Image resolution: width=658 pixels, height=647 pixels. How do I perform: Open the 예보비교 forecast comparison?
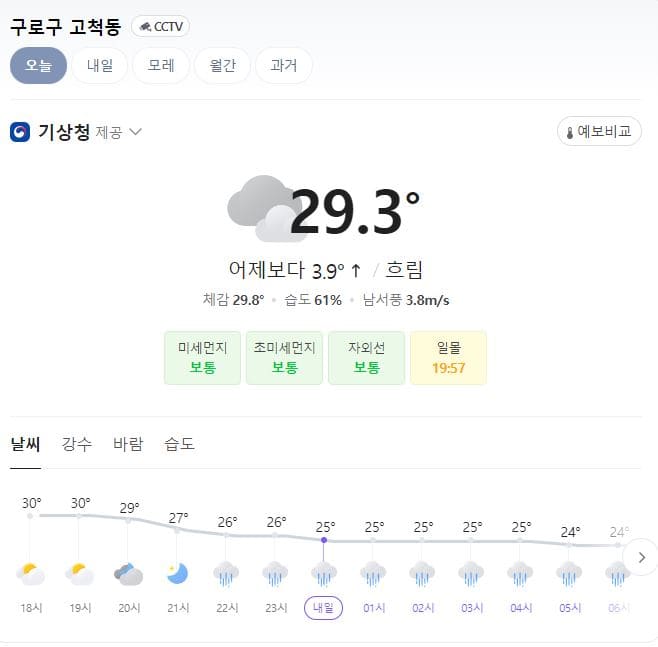(599, 131)
